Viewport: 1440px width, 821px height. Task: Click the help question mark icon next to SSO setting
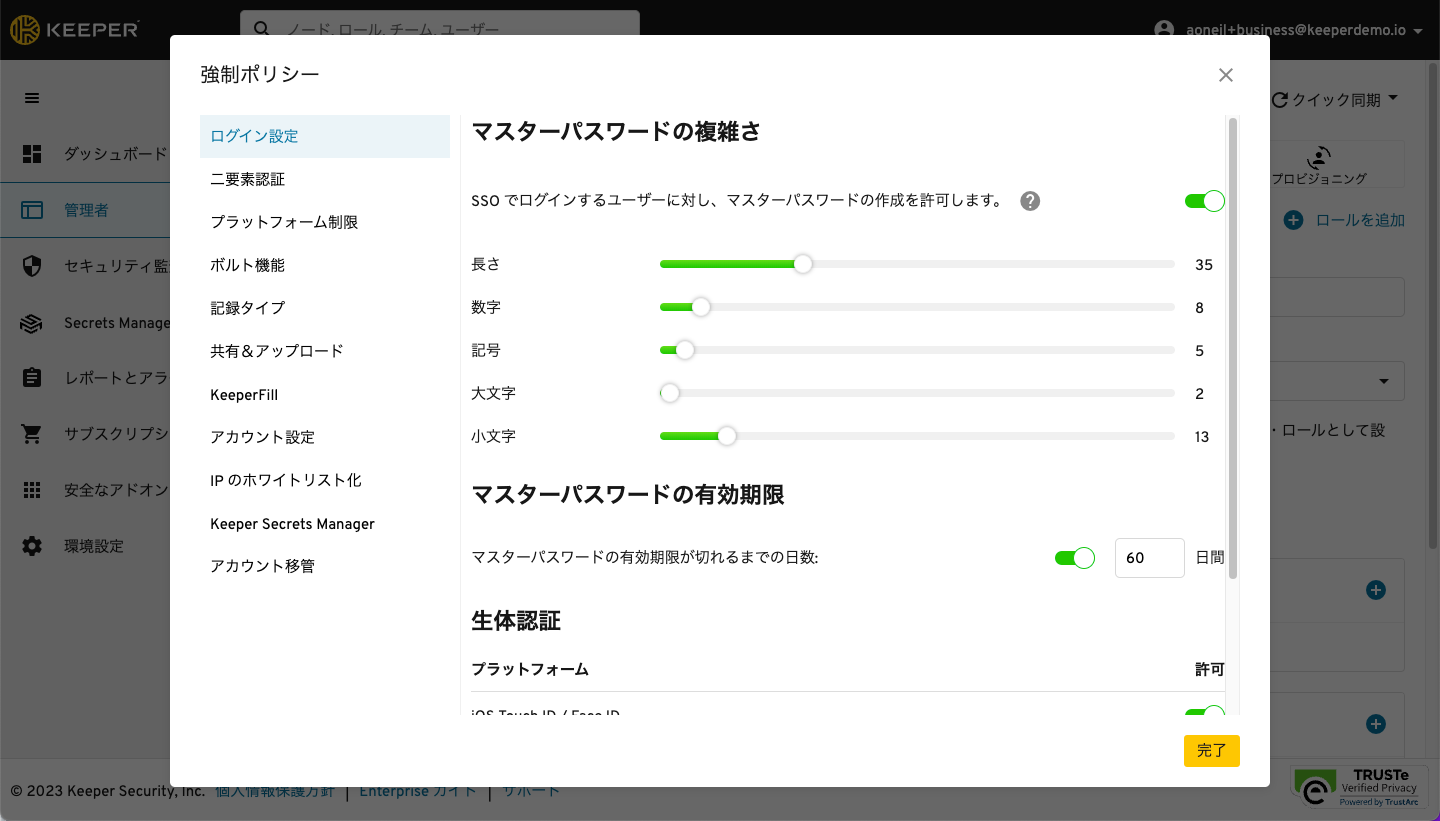point(1030,201)
